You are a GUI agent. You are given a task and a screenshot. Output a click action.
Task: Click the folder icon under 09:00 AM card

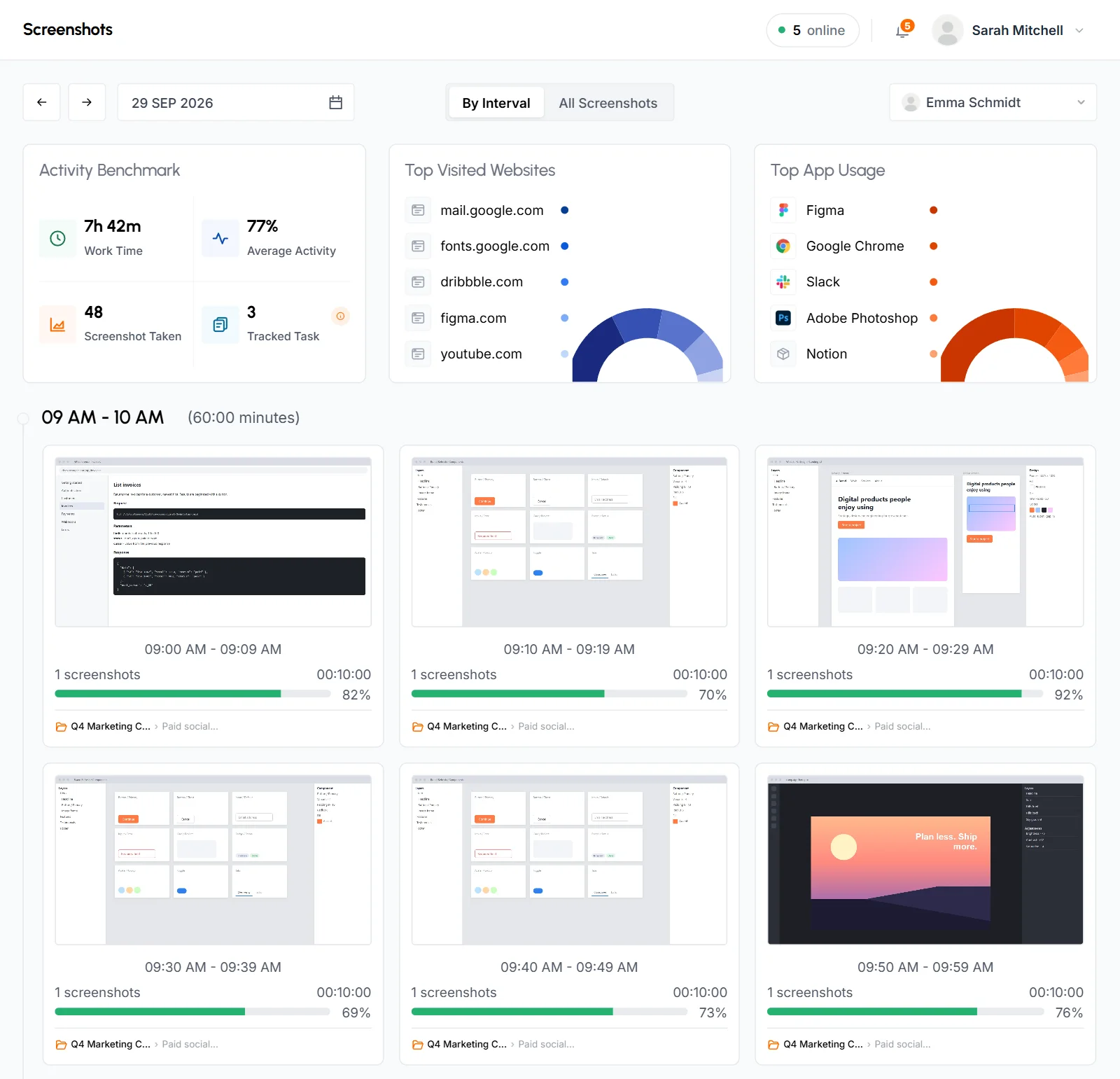61,727
